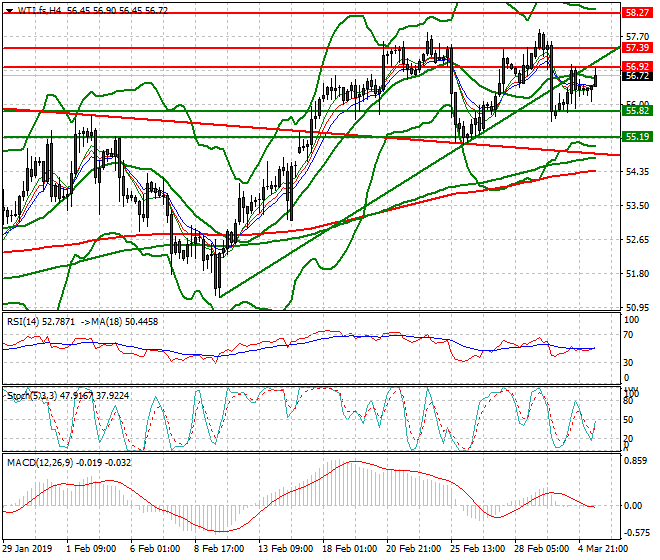Click the MACD scale value -0.575
This screenshot has height=560, width=660.
(636, 533)
